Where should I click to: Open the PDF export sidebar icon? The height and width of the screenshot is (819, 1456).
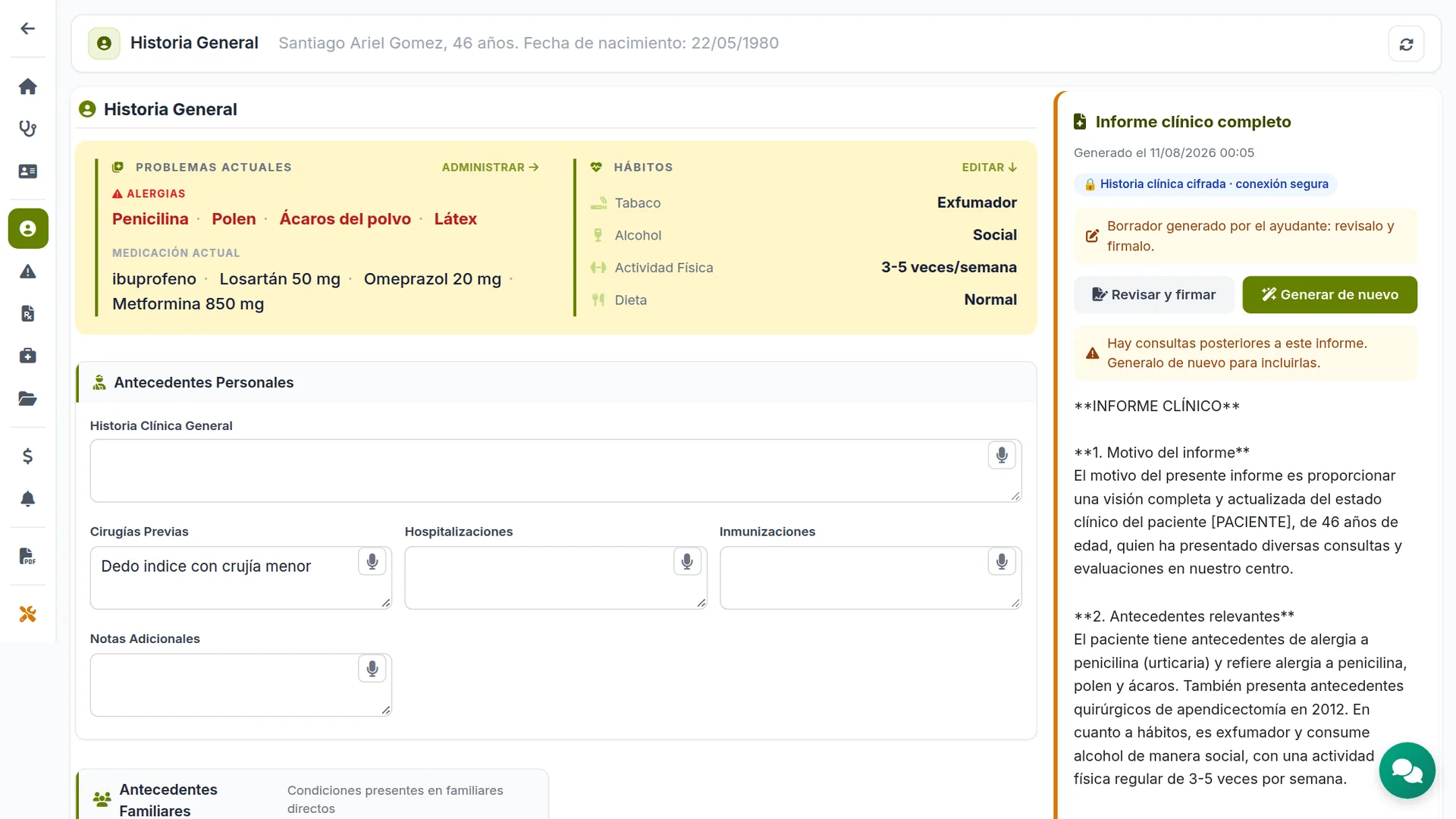[28, 557]
